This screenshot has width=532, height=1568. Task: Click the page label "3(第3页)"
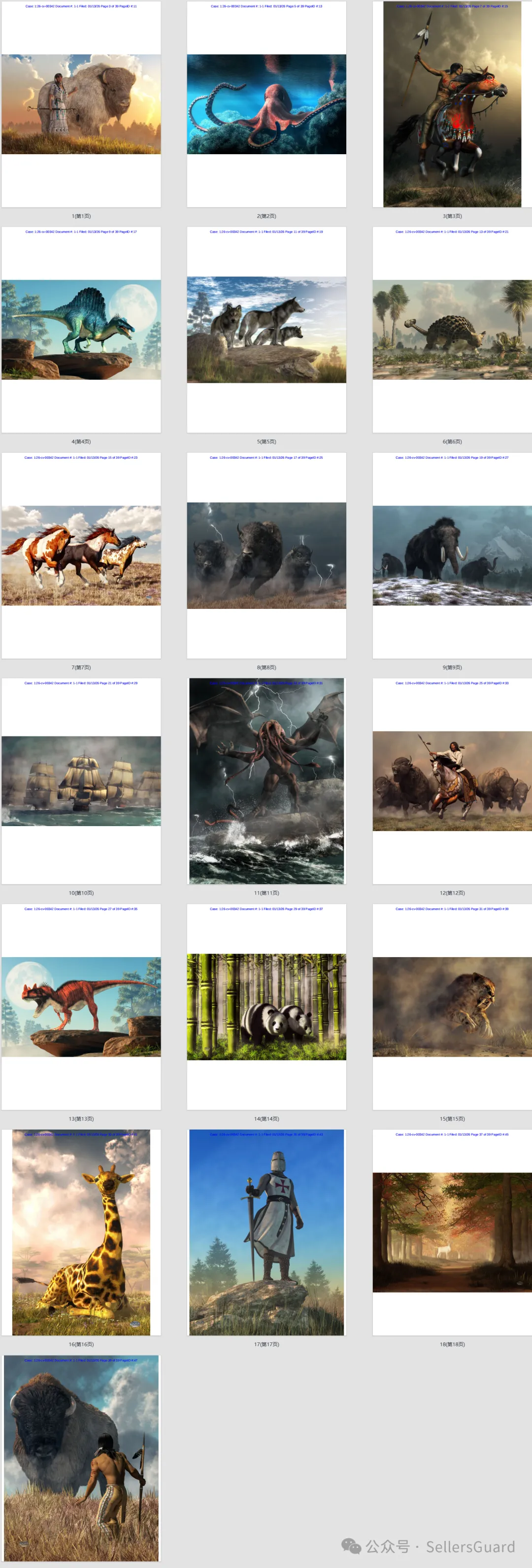452,216
